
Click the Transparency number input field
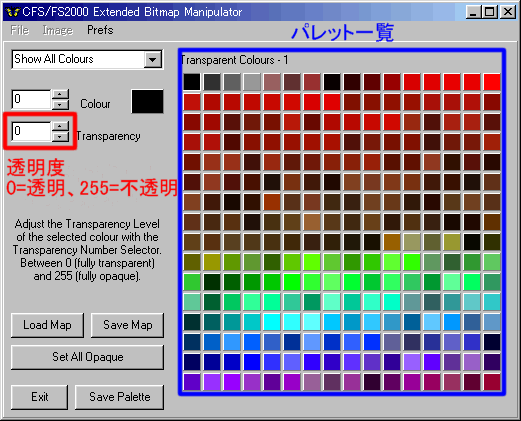pos(31,131)
